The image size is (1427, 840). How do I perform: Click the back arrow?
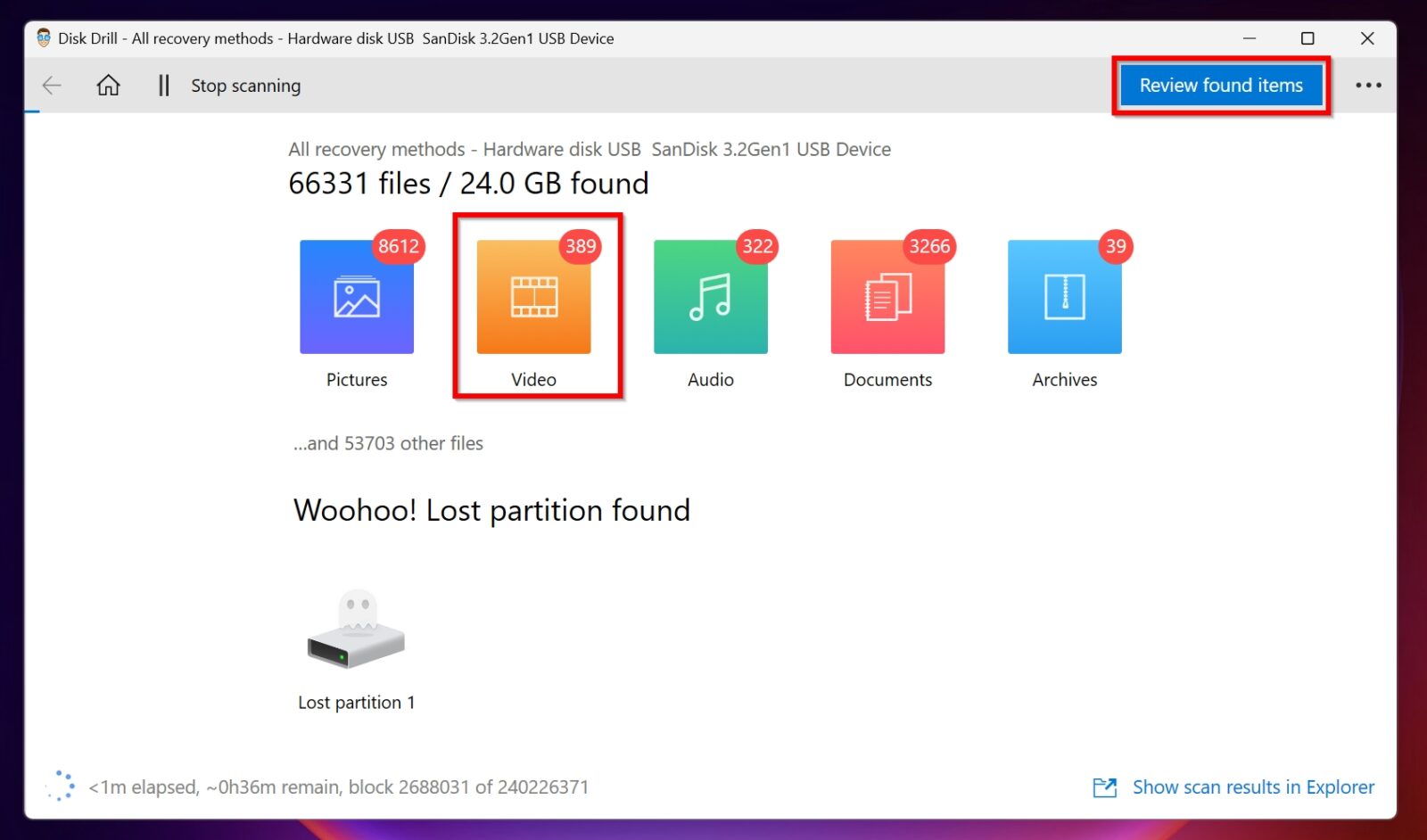coord(51,85)
